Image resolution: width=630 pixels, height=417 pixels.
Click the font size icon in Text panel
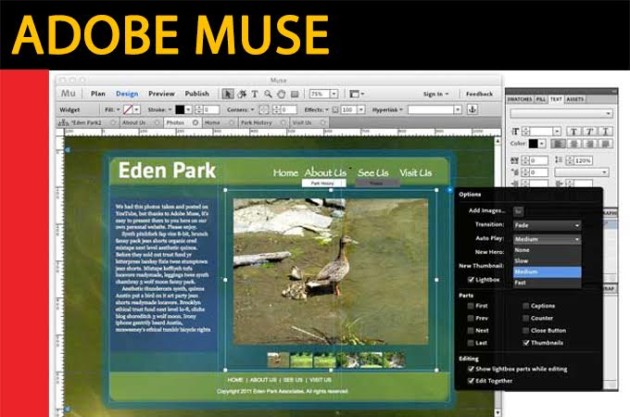(x=515, y=131)
